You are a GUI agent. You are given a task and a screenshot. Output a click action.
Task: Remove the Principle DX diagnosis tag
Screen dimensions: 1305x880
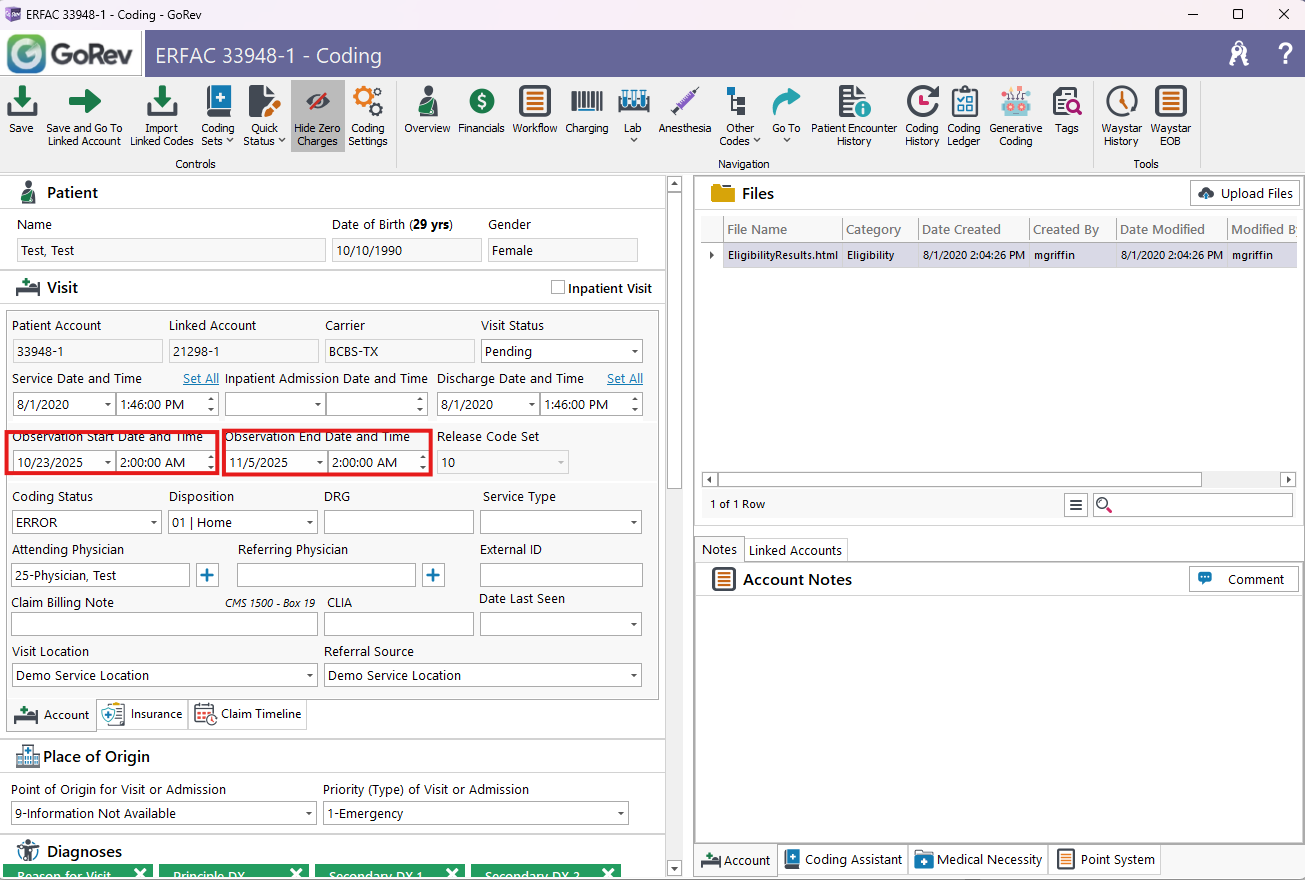coord(296,873)
